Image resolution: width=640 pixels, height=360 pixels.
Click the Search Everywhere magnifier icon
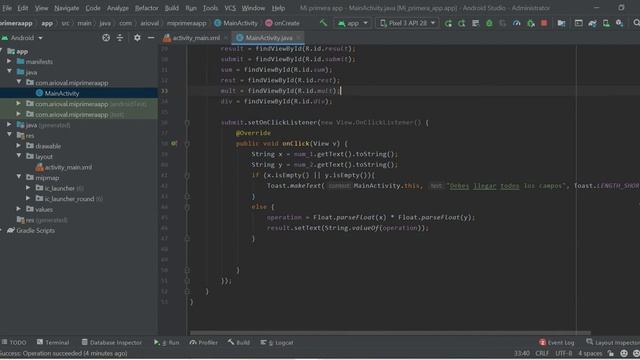tap(636, 23)
